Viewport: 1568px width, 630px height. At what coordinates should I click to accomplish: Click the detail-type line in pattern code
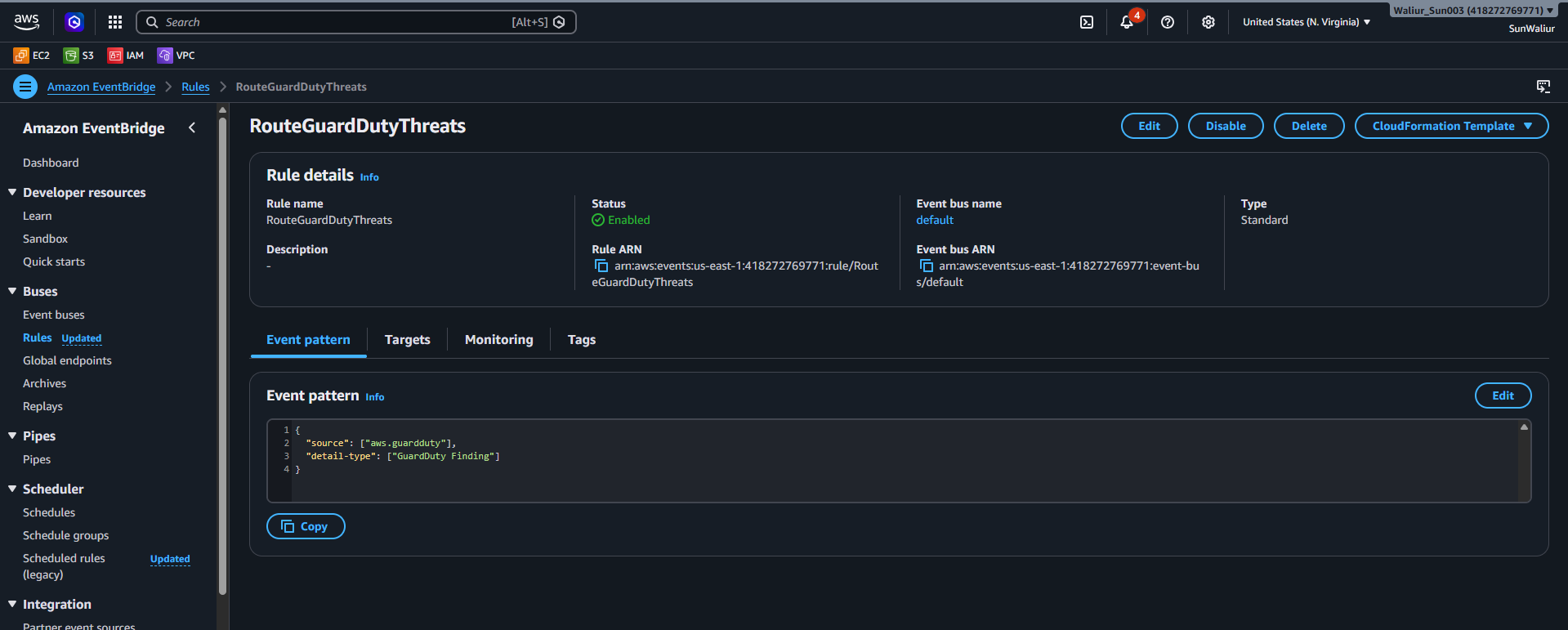pos(403,456)
